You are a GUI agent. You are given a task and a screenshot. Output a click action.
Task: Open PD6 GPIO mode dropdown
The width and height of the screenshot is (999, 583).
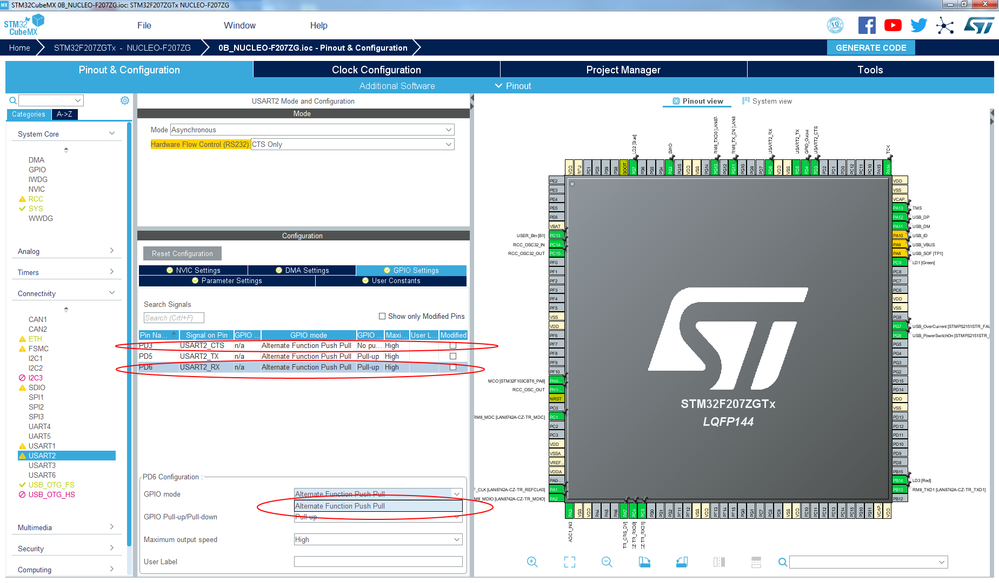point(378,494)
